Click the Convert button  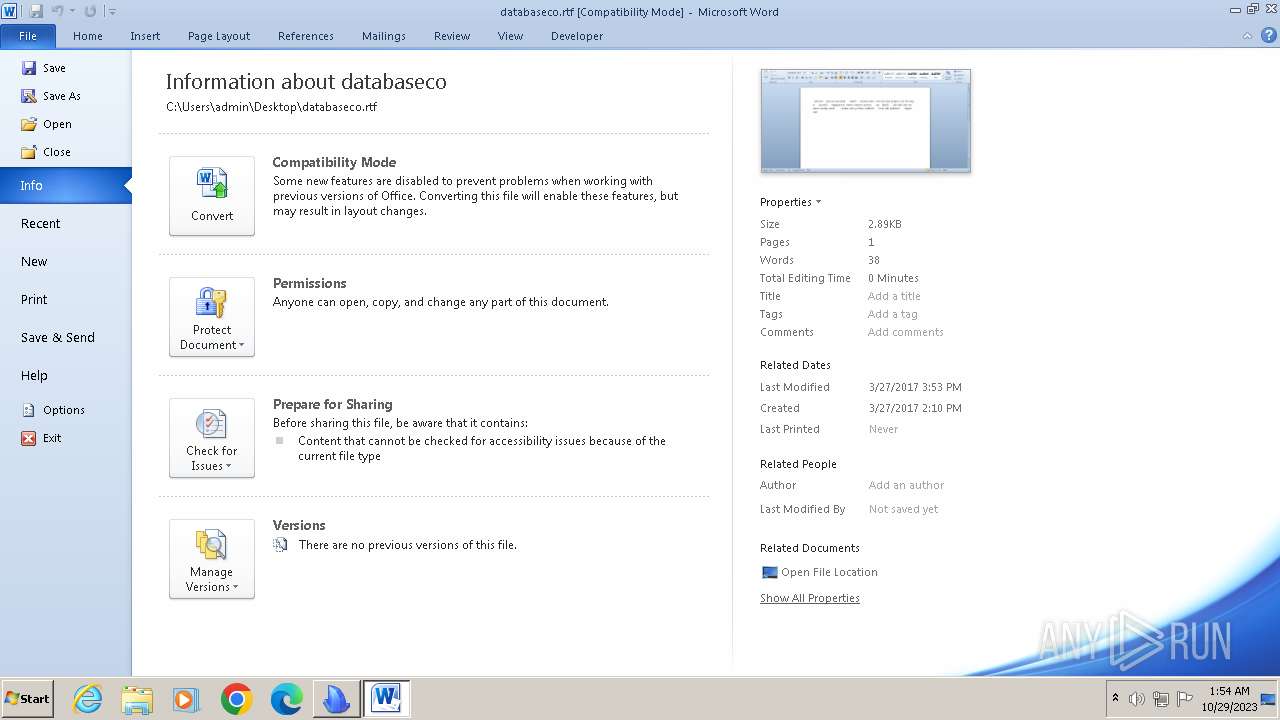click(212, 196)
